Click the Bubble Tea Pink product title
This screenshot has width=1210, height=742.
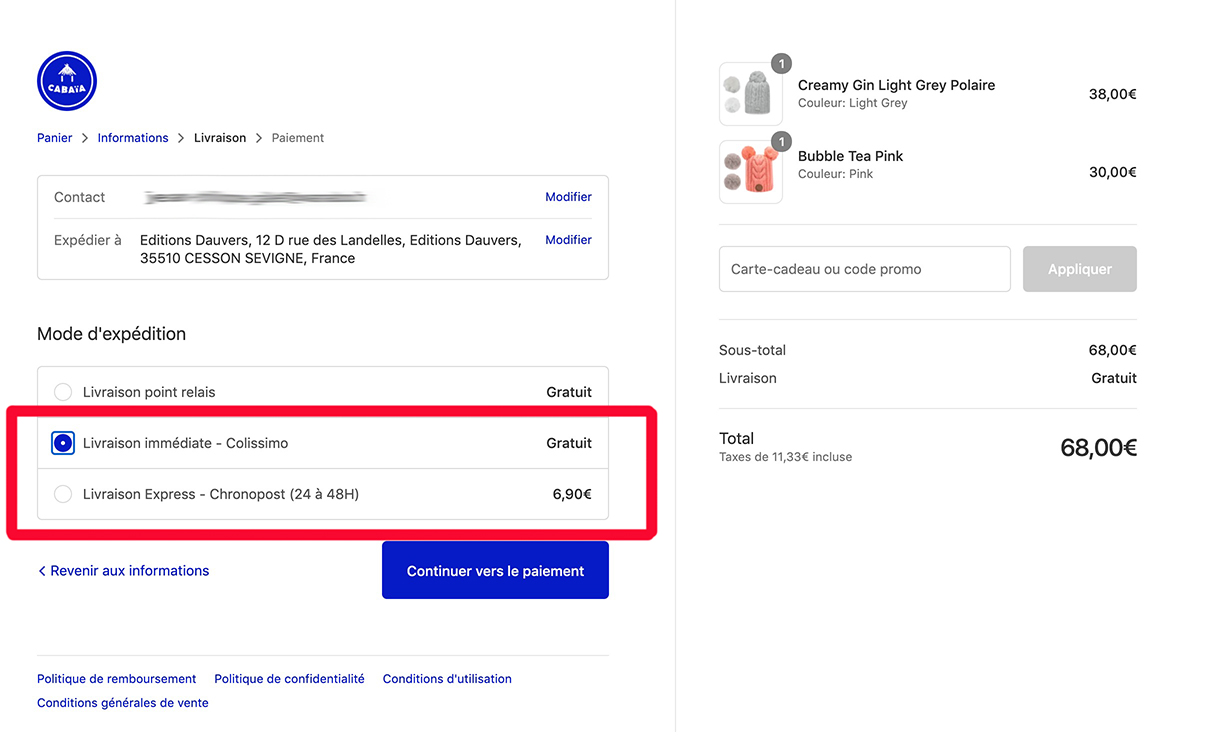point(851,156)
